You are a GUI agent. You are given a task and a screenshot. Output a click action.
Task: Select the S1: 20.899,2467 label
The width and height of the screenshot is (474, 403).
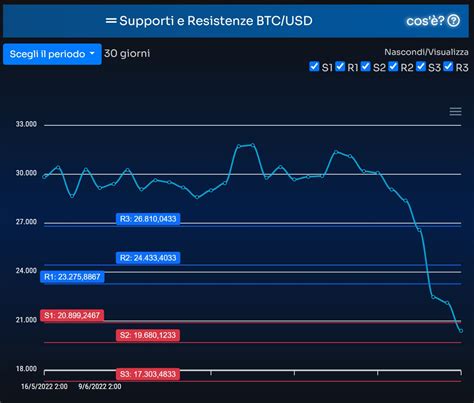click(72, 315)
